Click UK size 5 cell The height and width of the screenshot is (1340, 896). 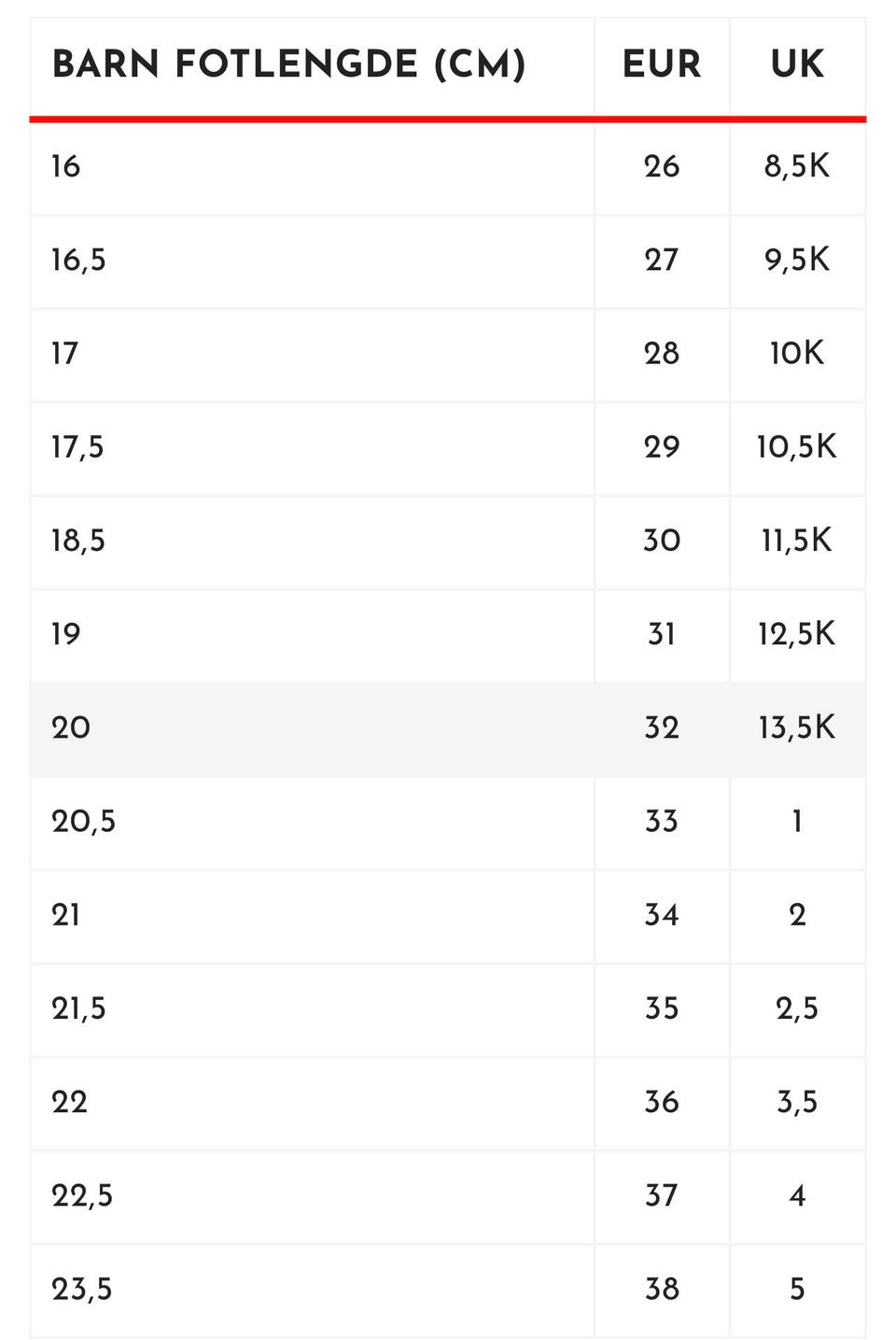pyautogui.click(x=798, y=1291)
